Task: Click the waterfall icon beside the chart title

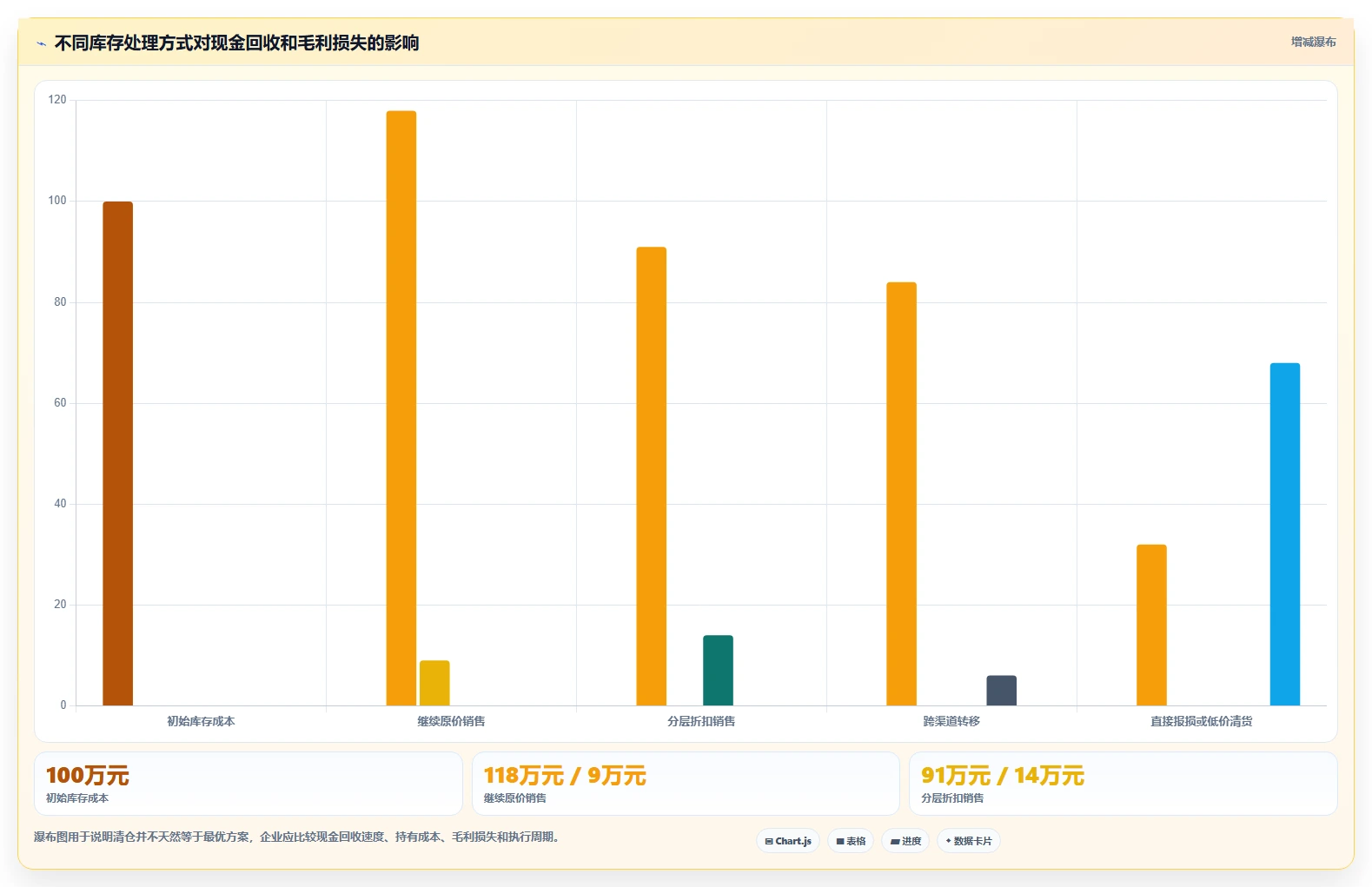Action: click(x=41, y=43)
